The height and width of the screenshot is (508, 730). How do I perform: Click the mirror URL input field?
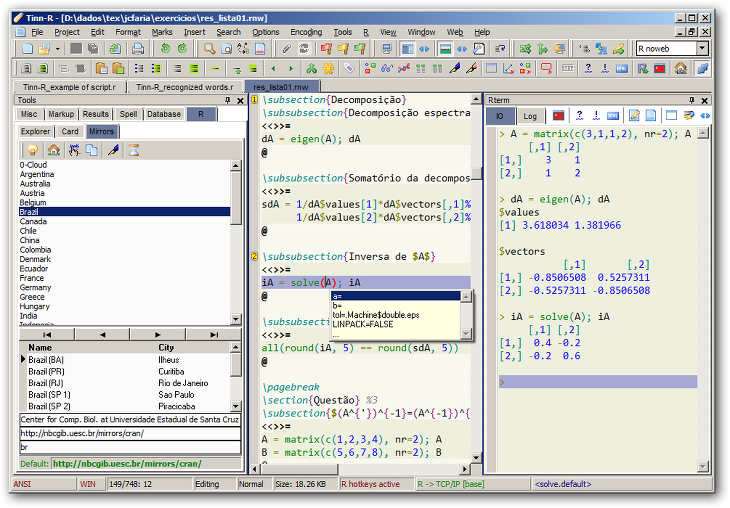(x=130, y=433)
